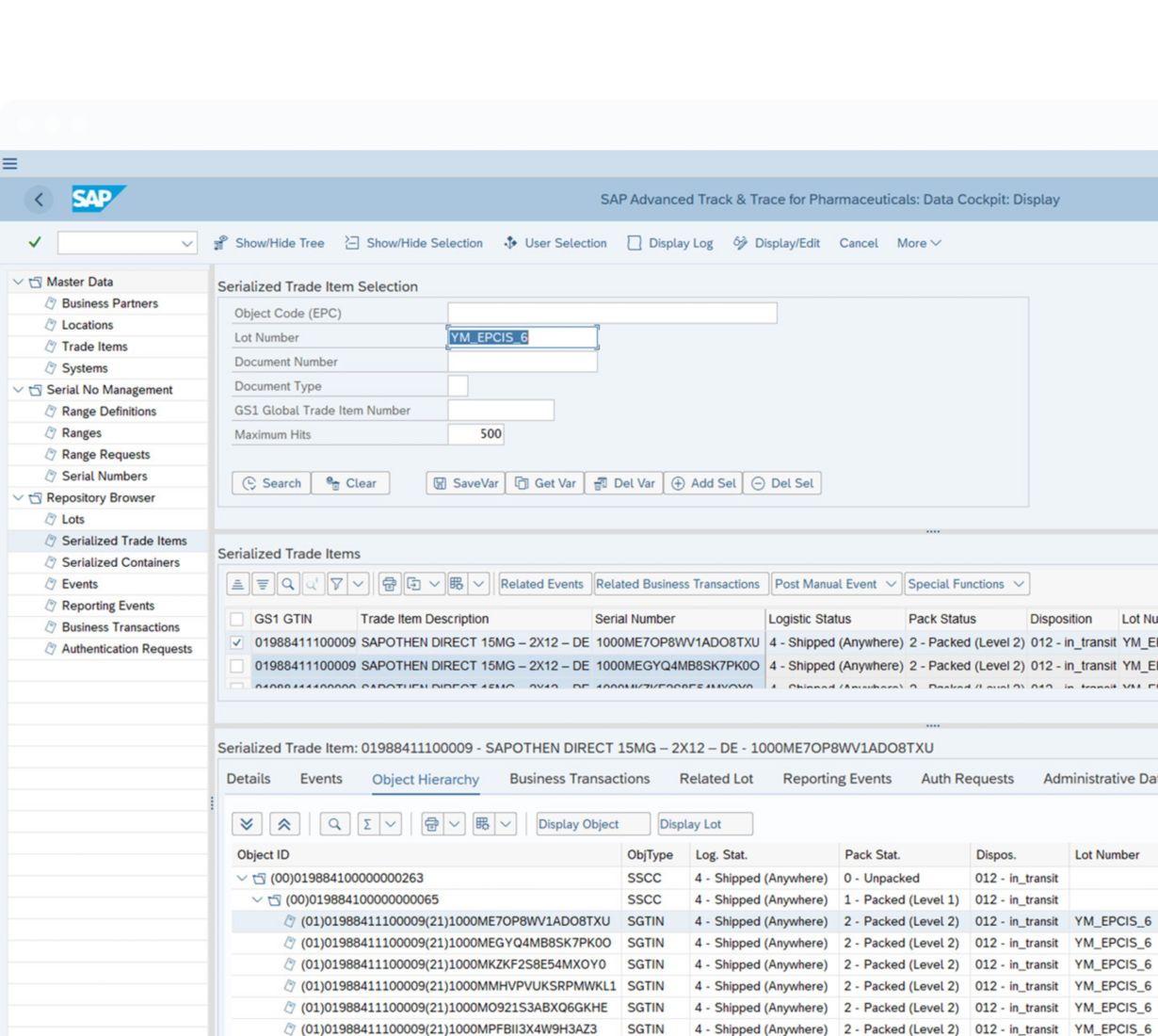Switch to the Business Transactions tab

[x=579, y=779]
